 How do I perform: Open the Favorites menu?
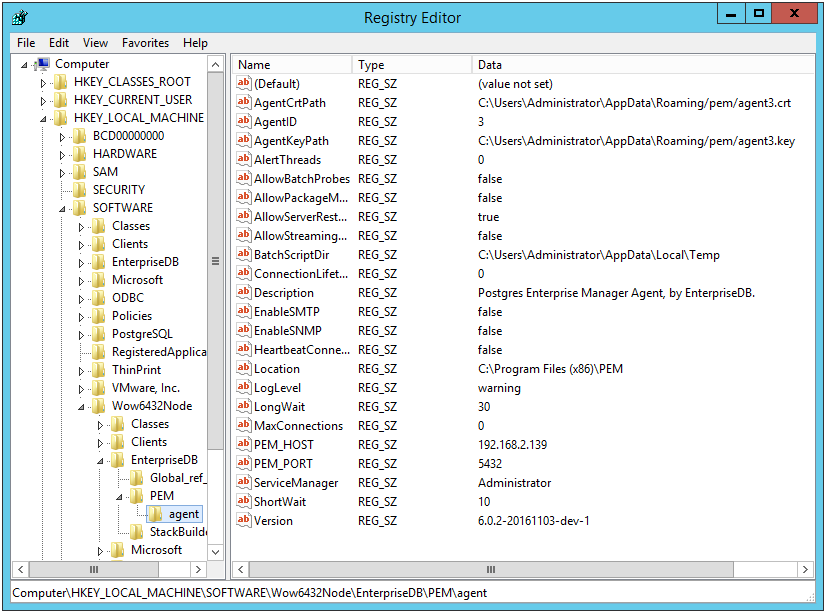[x=146, y=43]
